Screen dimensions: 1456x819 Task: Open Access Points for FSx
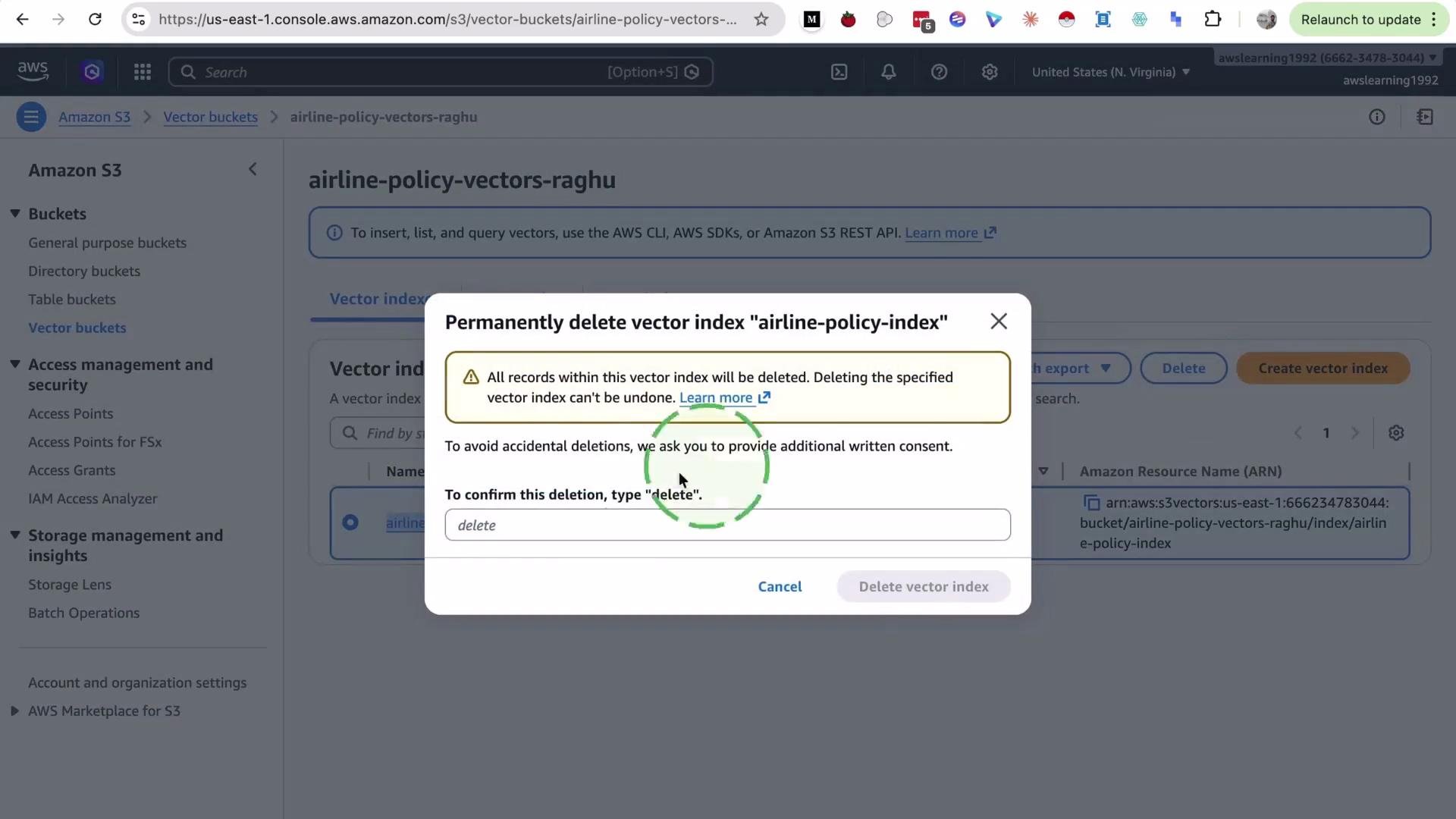point(95,441)
